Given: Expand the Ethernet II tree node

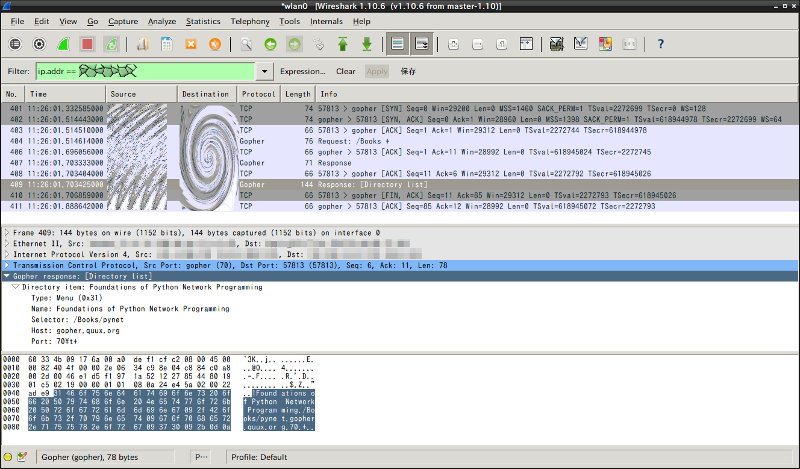Looking at the screenshot, I should [7, 243].
